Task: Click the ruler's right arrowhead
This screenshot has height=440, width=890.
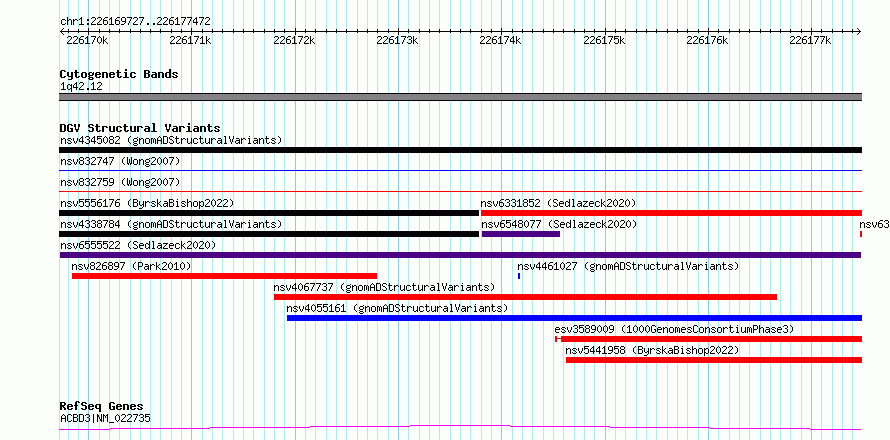Action: point(859,31)
